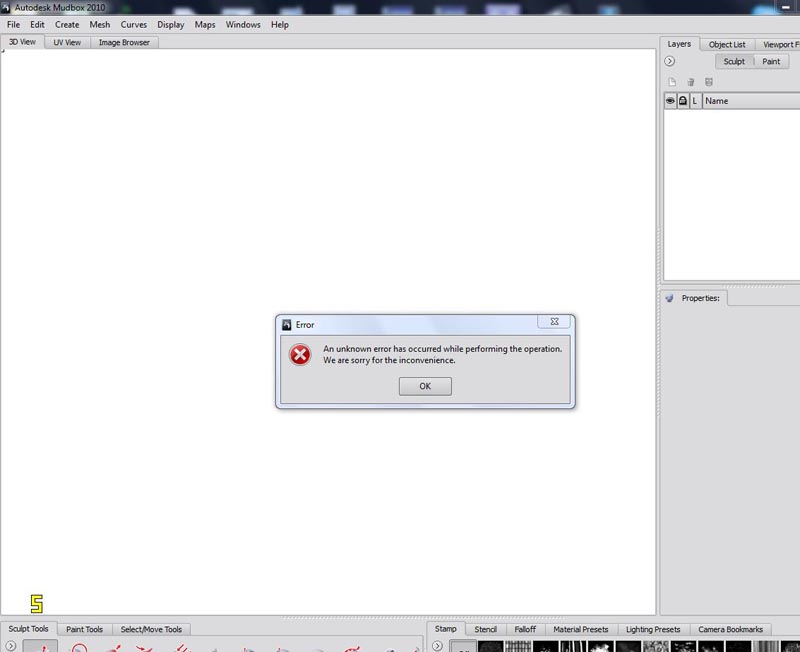Open the Maps menu

point(205,24)
